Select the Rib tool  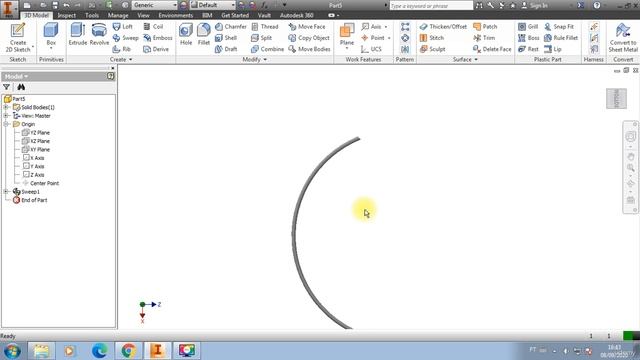tap(122, 49)
